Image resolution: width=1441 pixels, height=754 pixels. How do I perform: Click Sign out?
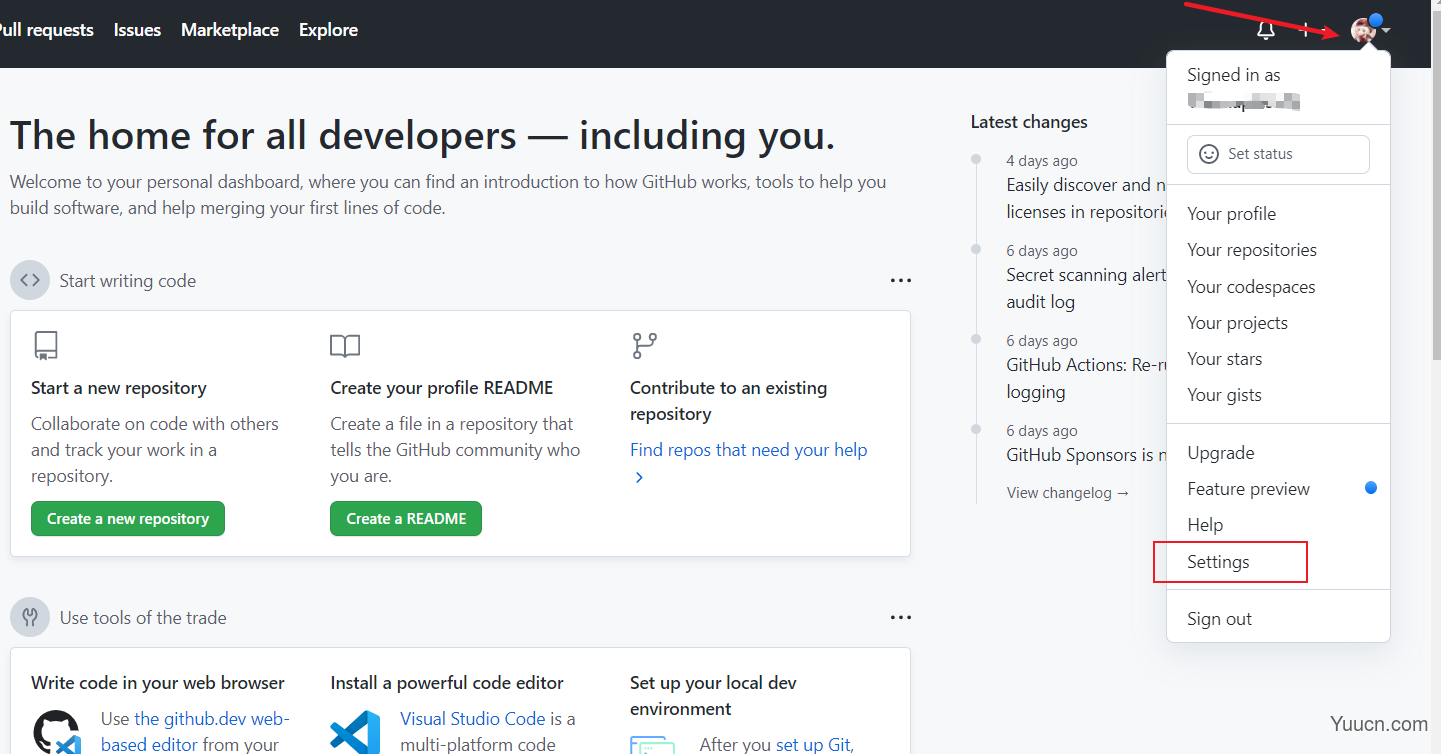1278,619
